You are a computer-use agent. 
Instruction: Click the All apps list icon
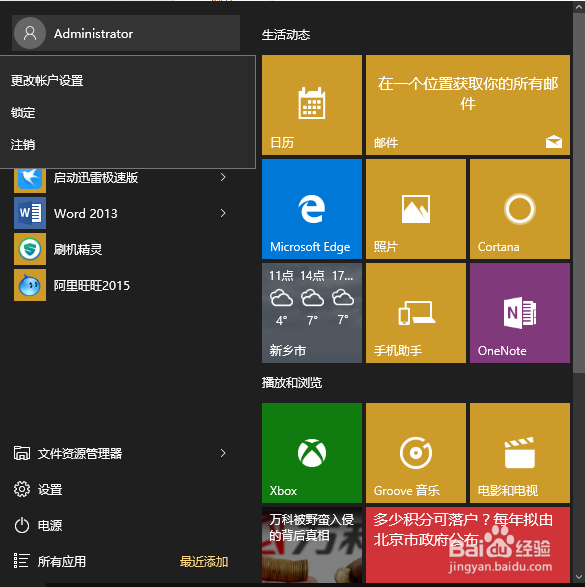coord(21,561)
